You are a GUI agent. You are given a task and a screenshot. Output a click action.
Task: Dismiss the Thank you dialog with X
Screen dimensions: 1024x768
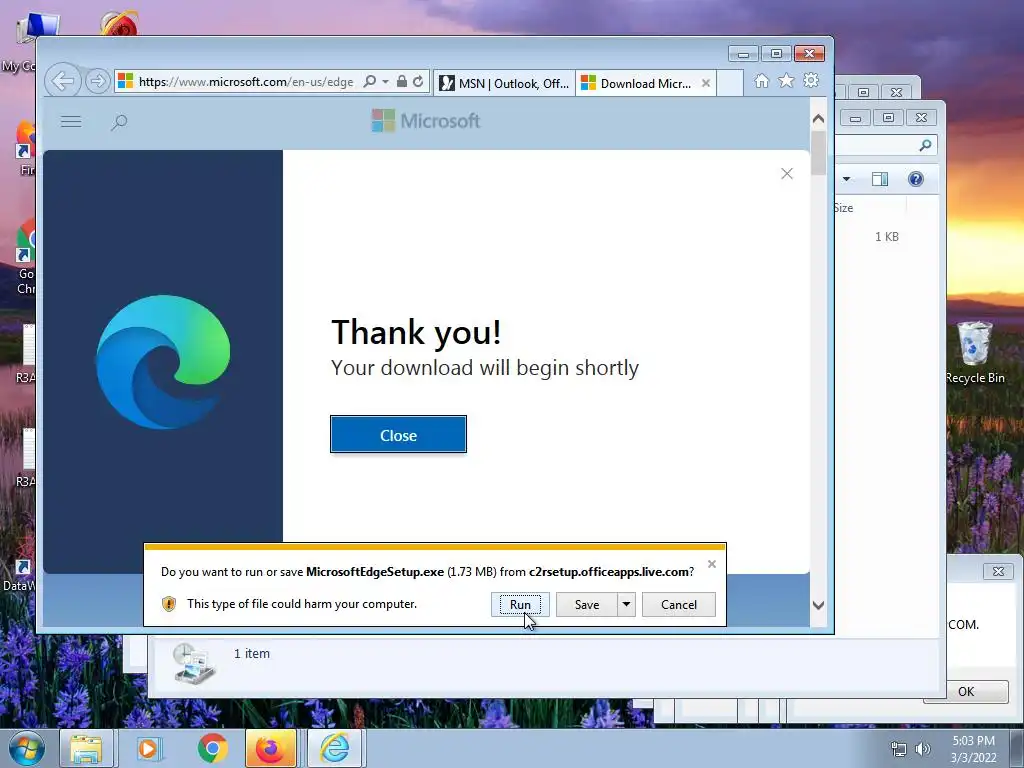[787, 173]
